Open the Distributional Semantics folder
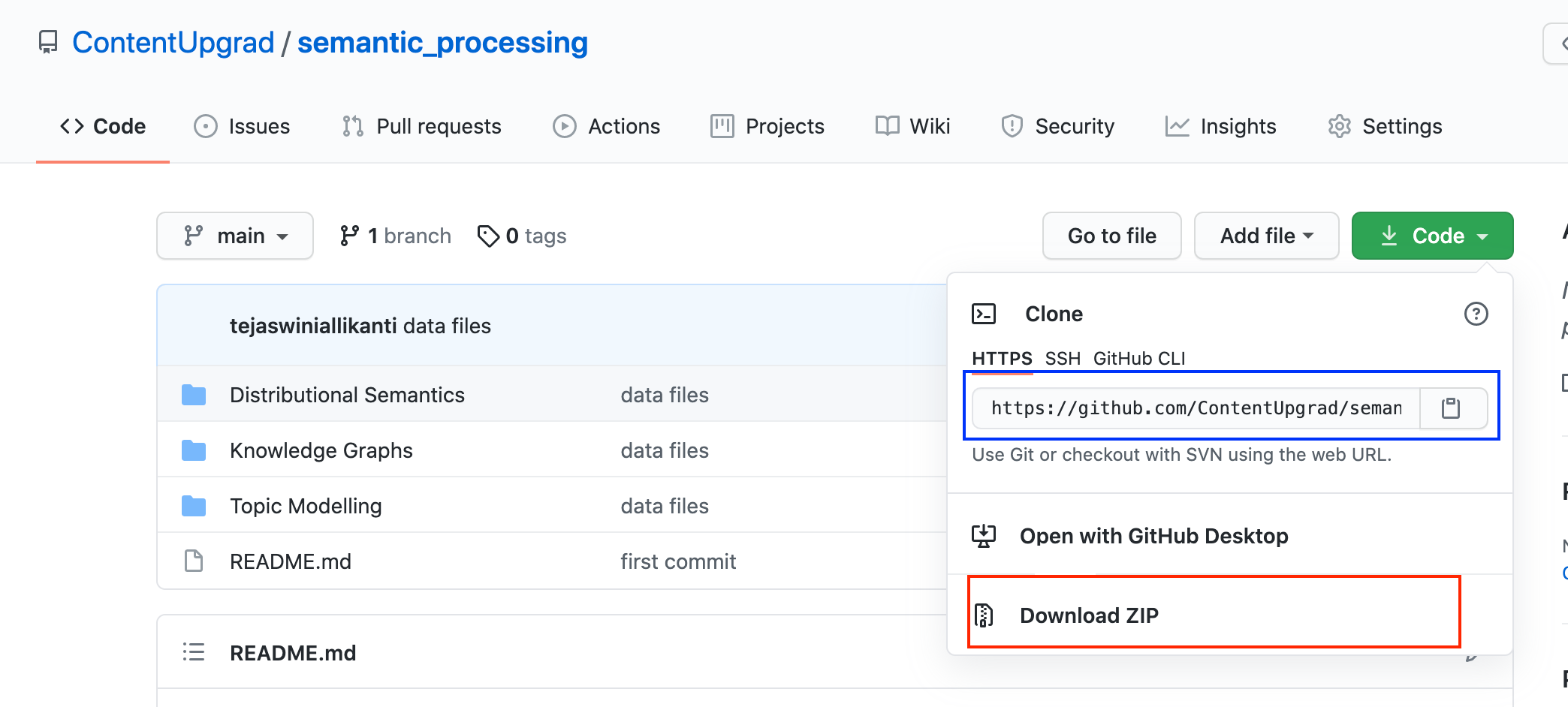The image size is (1568, 707). coord(347,395)
